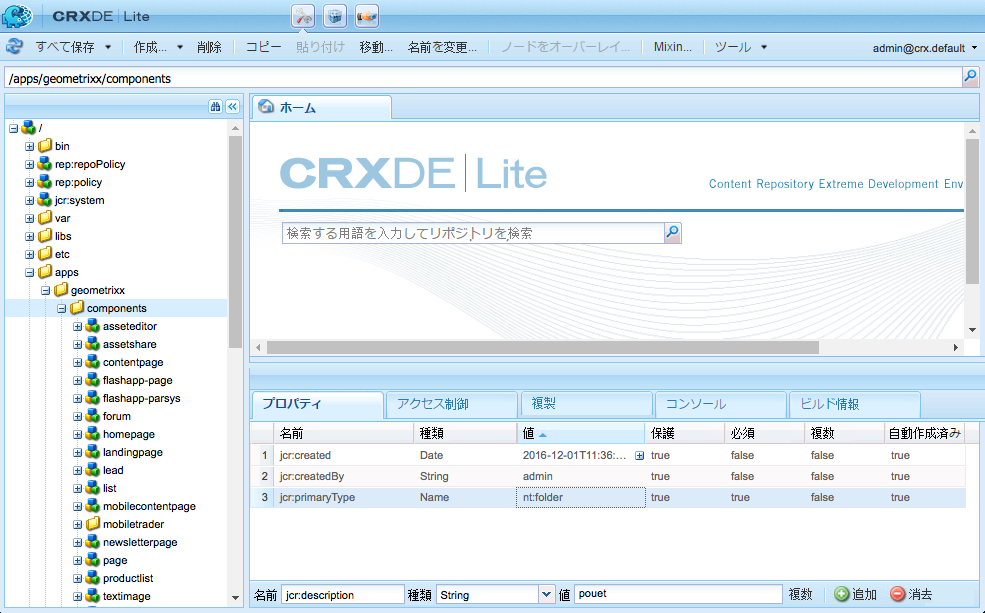Screen dimensions: 985x613
Task: Click the 追加 button to add property
Action: click(x=856, y=594)
